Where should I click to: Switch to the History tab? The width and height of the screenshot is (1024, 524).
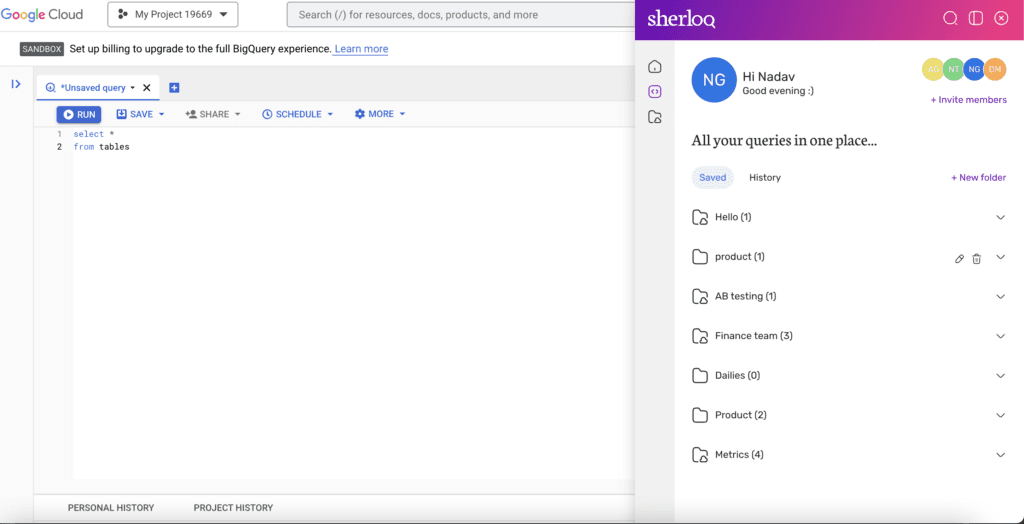(x=765, y=178)
